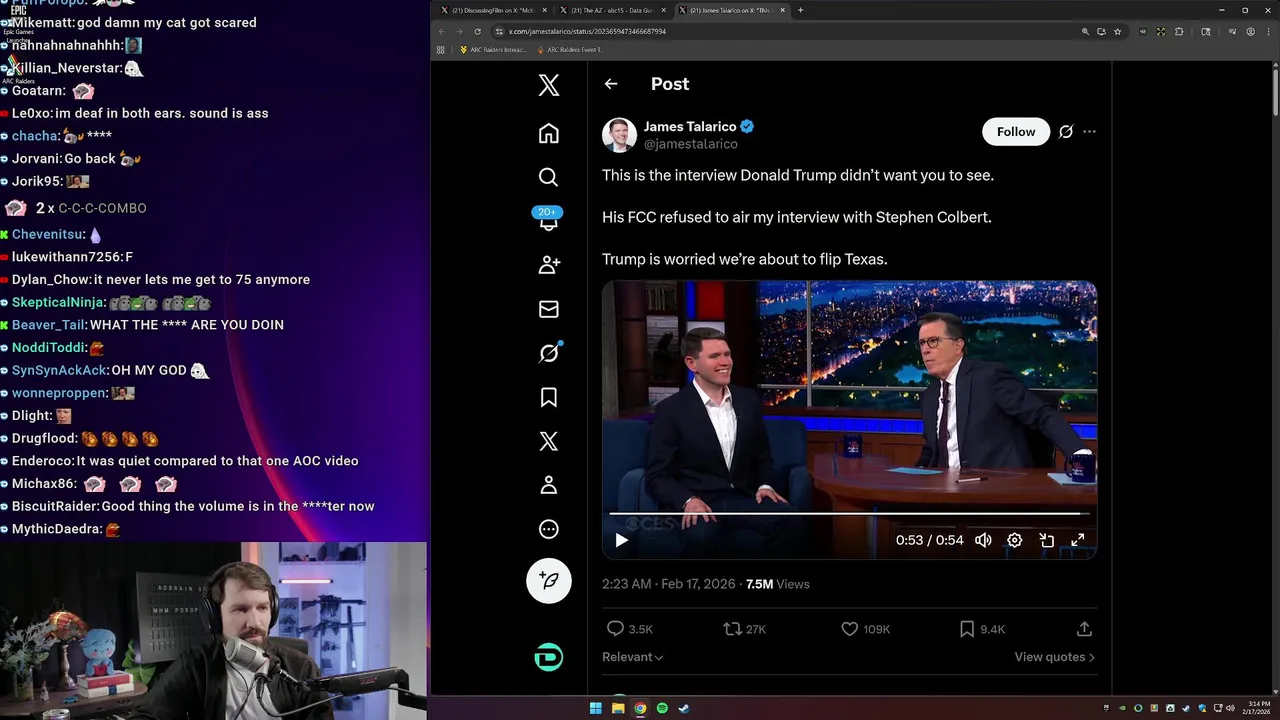1280x720 pixels.
Task: Reload the page
Action: point(477,31)
